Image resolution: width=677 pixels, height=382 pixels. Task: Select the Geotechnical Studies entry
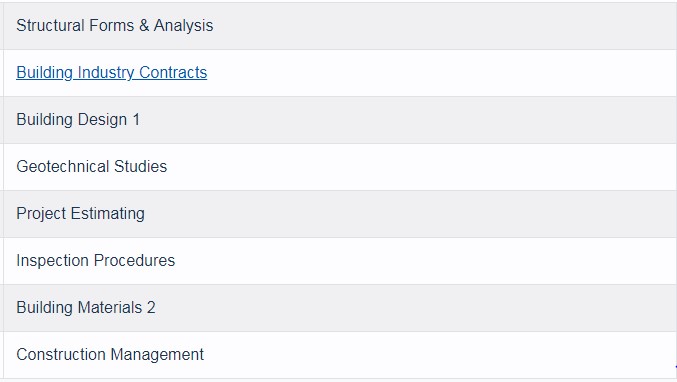click(x=92, y=166)
